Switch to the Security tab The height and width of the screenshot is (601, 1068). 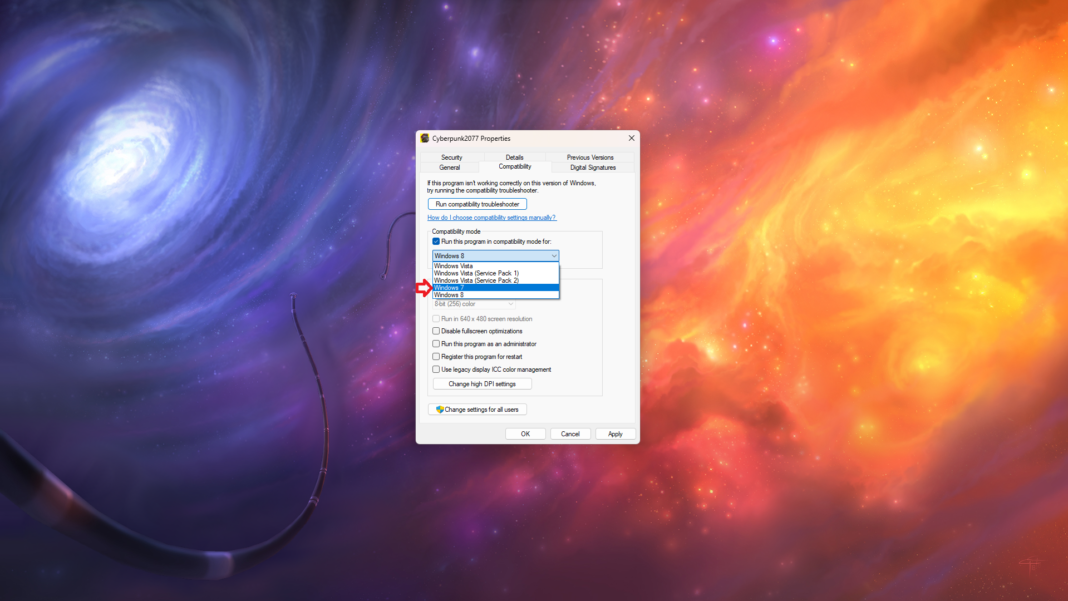point(452,157)
